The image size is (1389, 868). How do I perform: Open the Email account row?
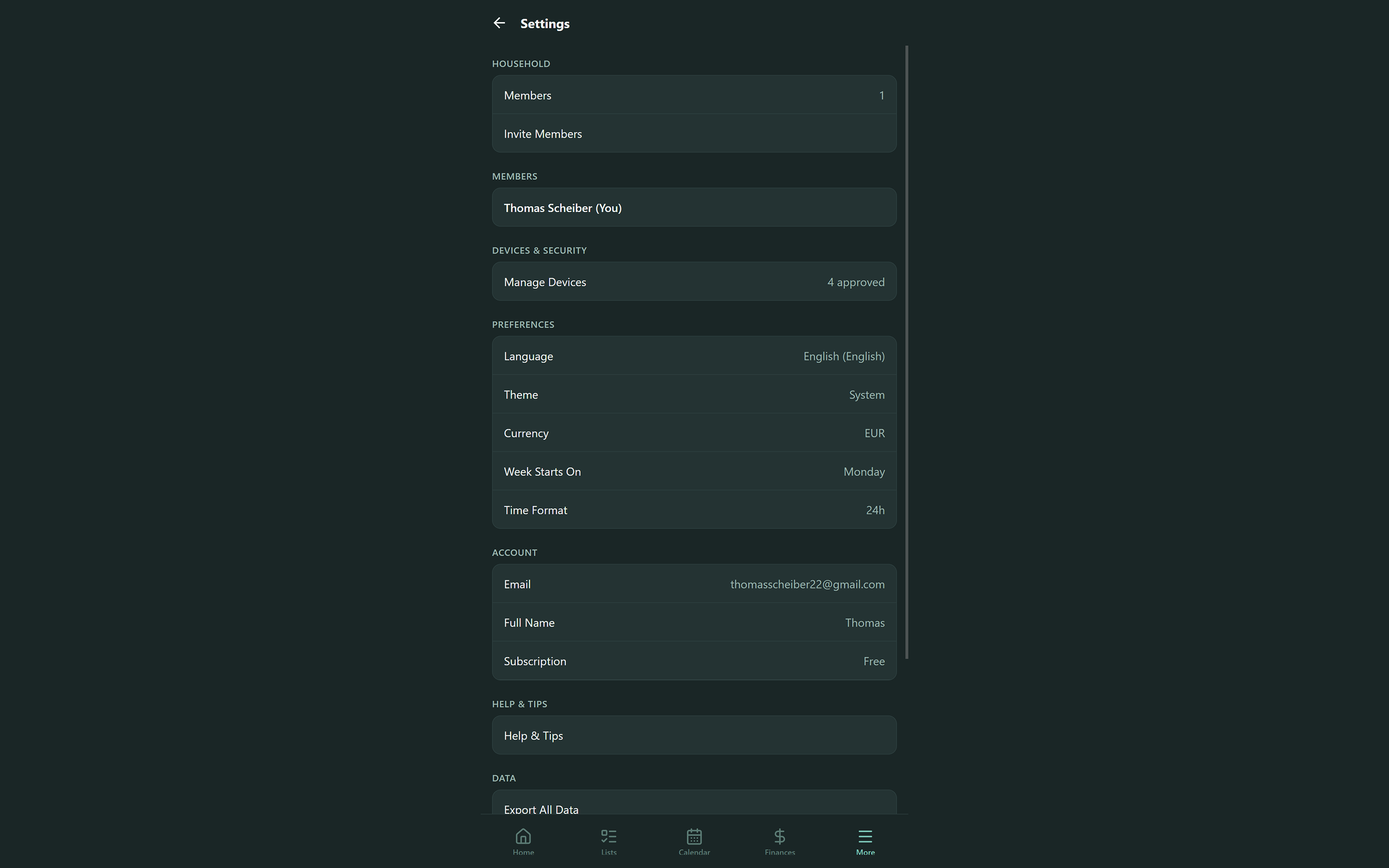694,583
